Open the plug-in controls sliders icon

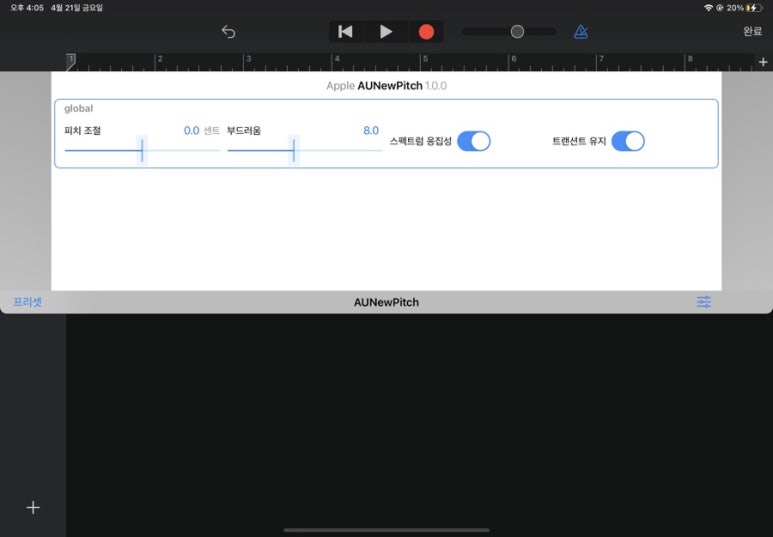coord(704,302)
